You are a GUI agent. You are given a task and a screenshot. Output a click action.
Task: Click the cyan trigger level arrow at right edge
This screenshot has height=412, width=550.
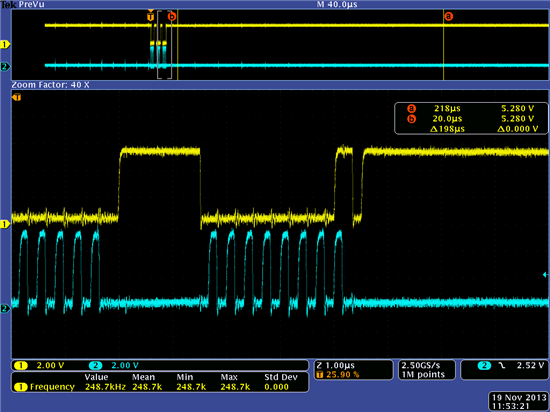(x=545, y=274)
